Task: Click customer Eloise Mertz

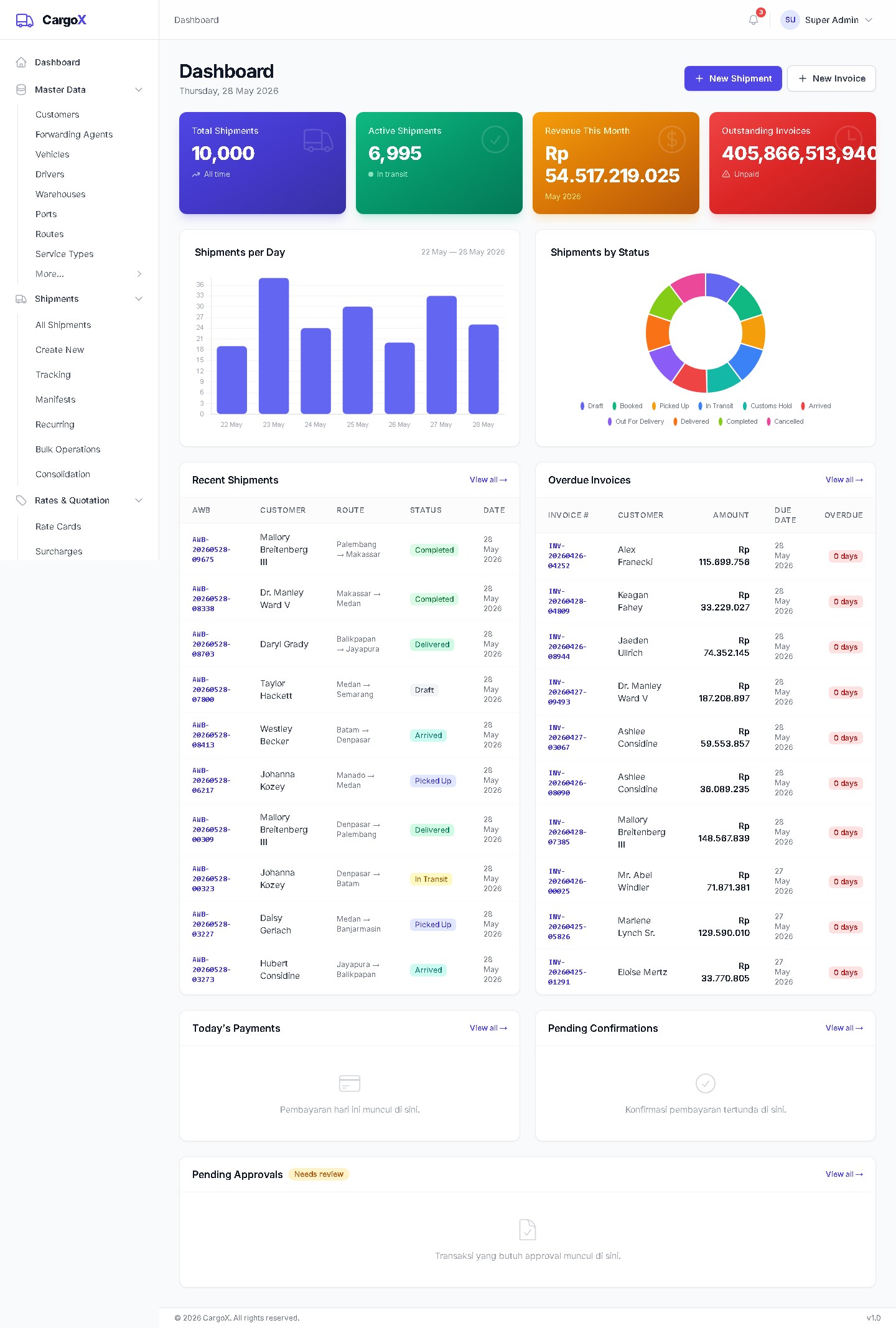Action: (x=642, y=972)
